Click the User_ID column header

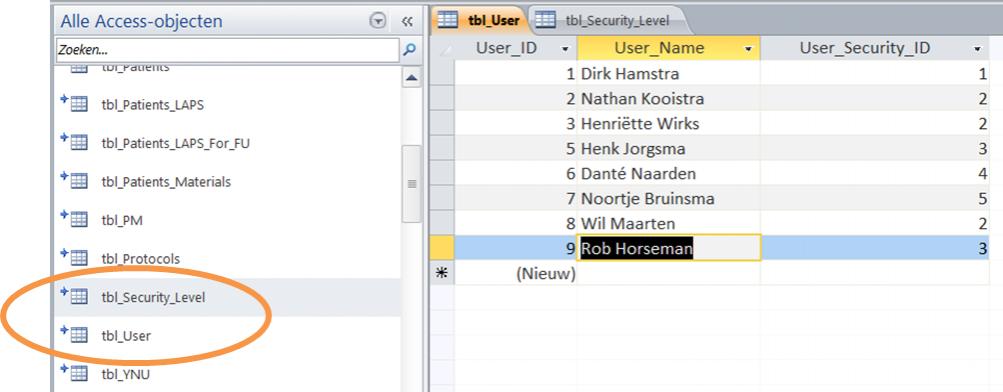pos(516,48)
